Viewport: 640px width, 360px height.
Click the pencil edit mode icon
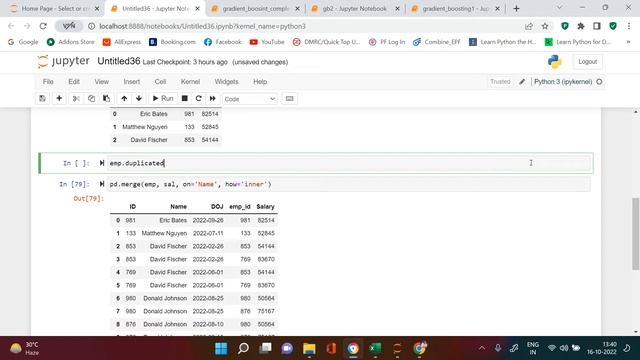[x=522, y=82]
